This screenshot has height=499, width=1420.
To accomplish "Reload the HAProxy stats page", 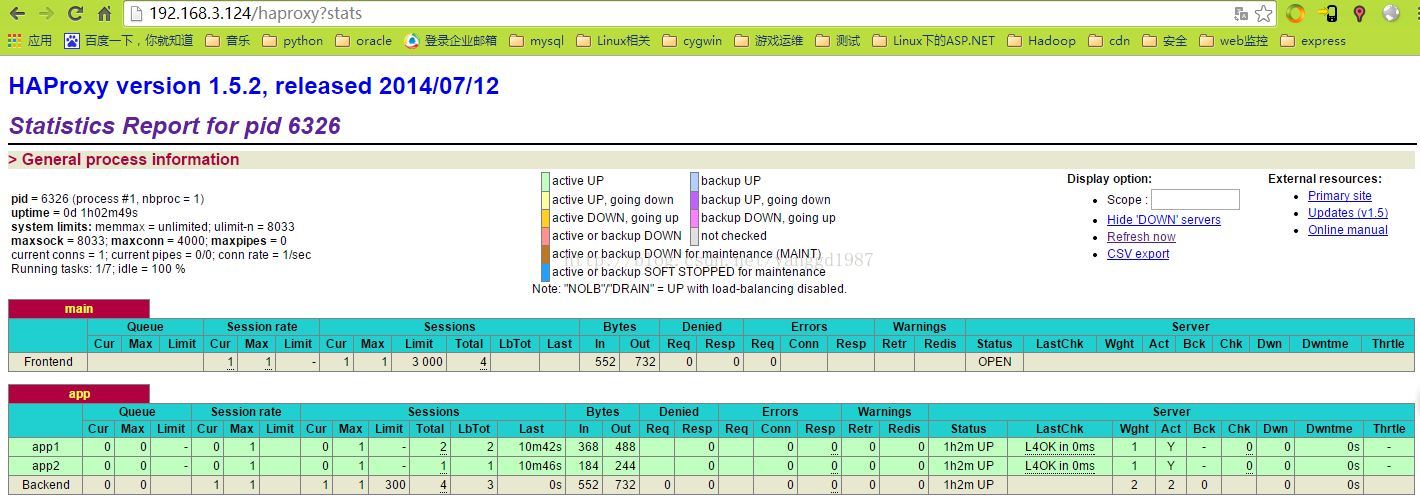I will 75,14.
